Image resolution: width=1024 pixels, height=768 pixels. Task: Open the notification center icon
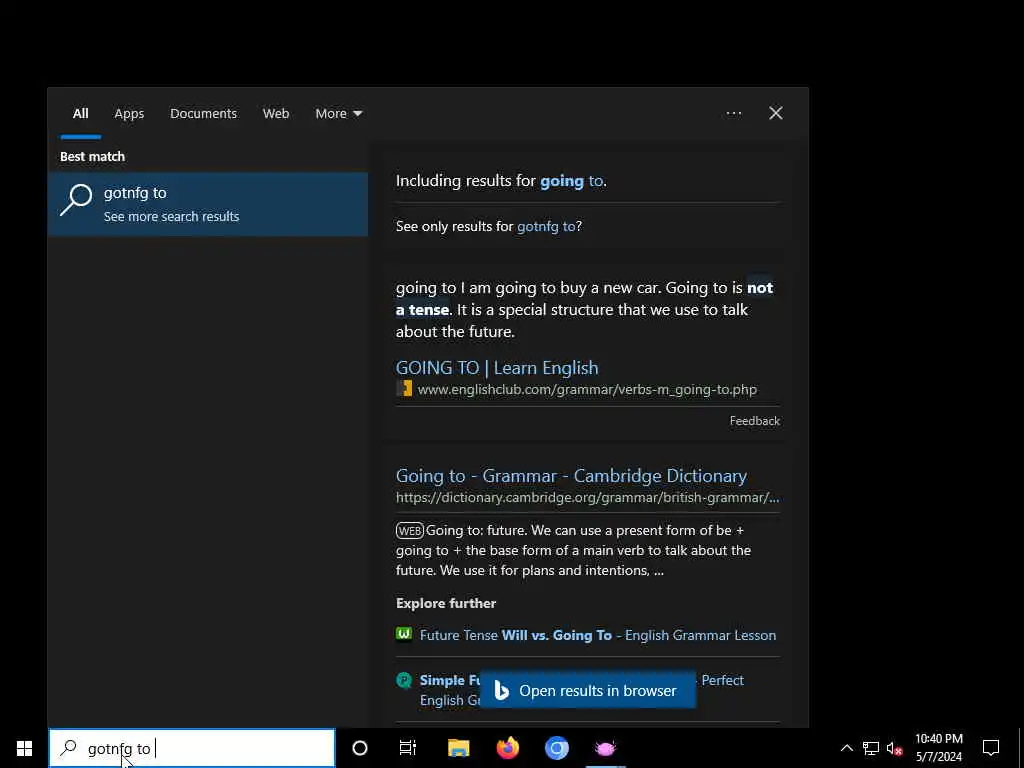(x=991, y=748)
